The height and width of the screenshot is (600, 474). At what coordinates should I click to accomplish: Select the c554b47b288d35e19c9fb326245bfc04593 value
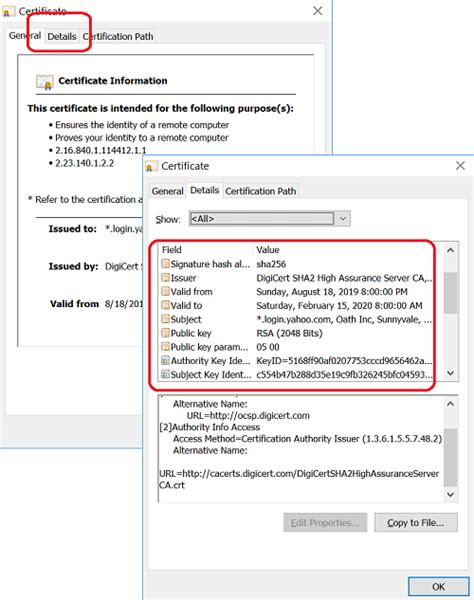tap(344, 374)
